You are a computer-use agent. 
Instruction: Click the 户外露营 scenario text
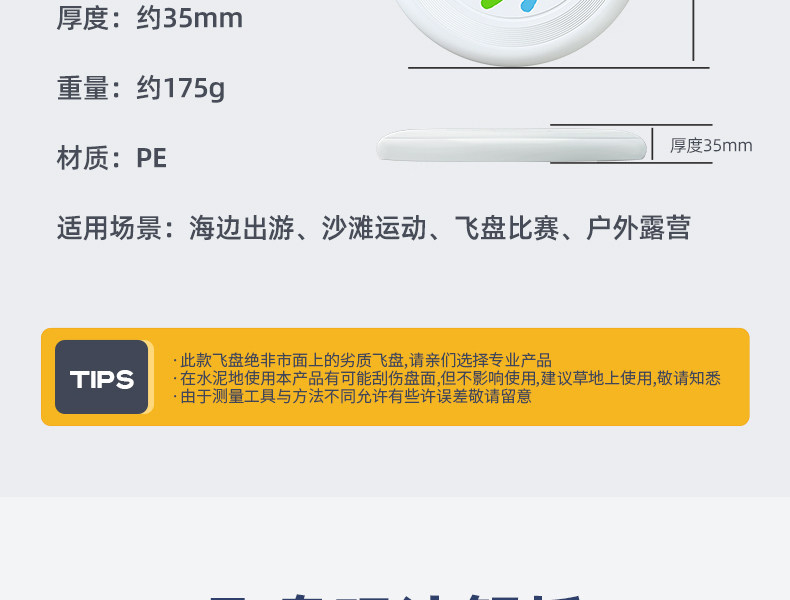638,228
